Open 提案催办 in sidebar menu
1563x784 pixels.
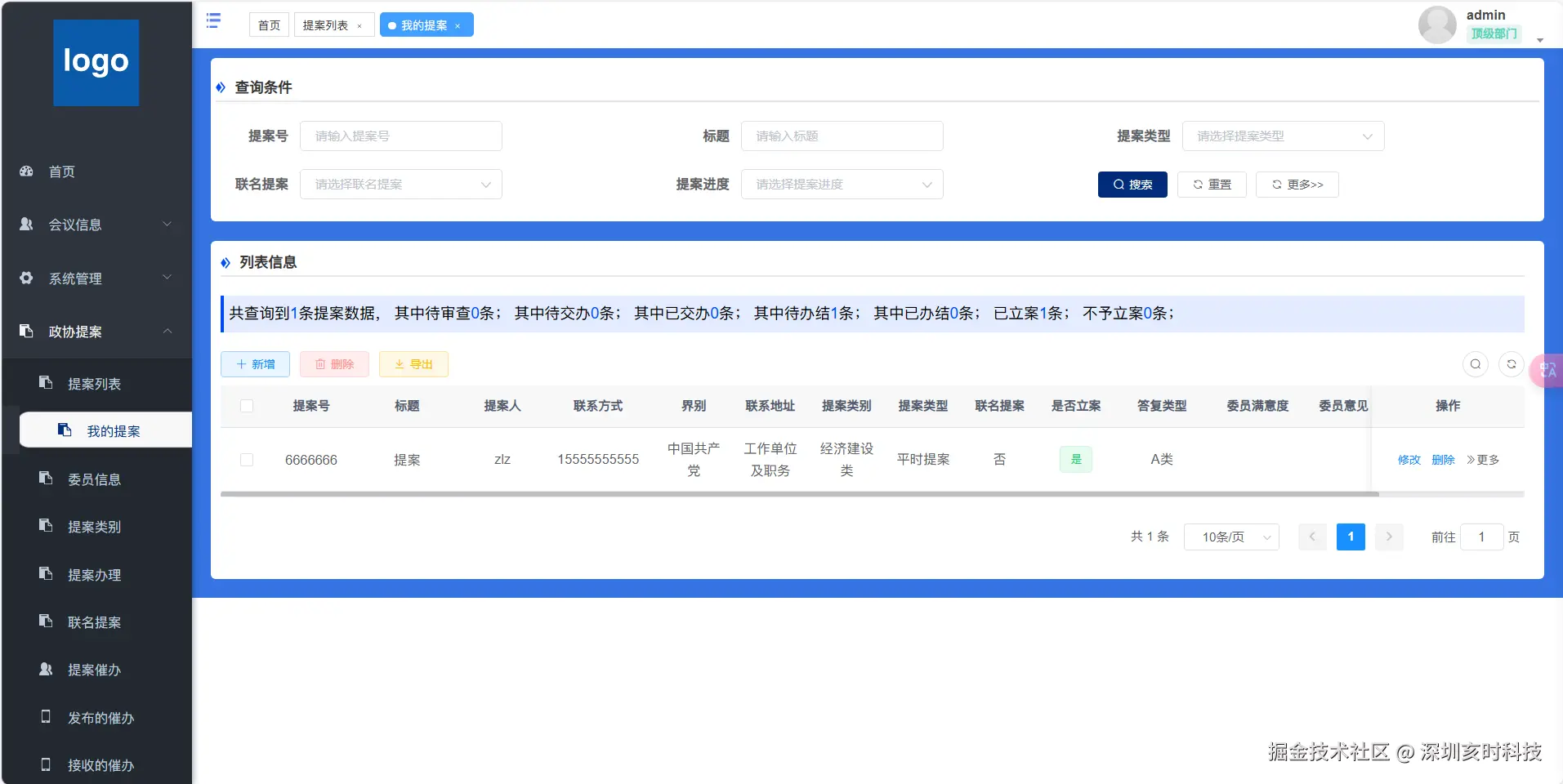(96, 670)
